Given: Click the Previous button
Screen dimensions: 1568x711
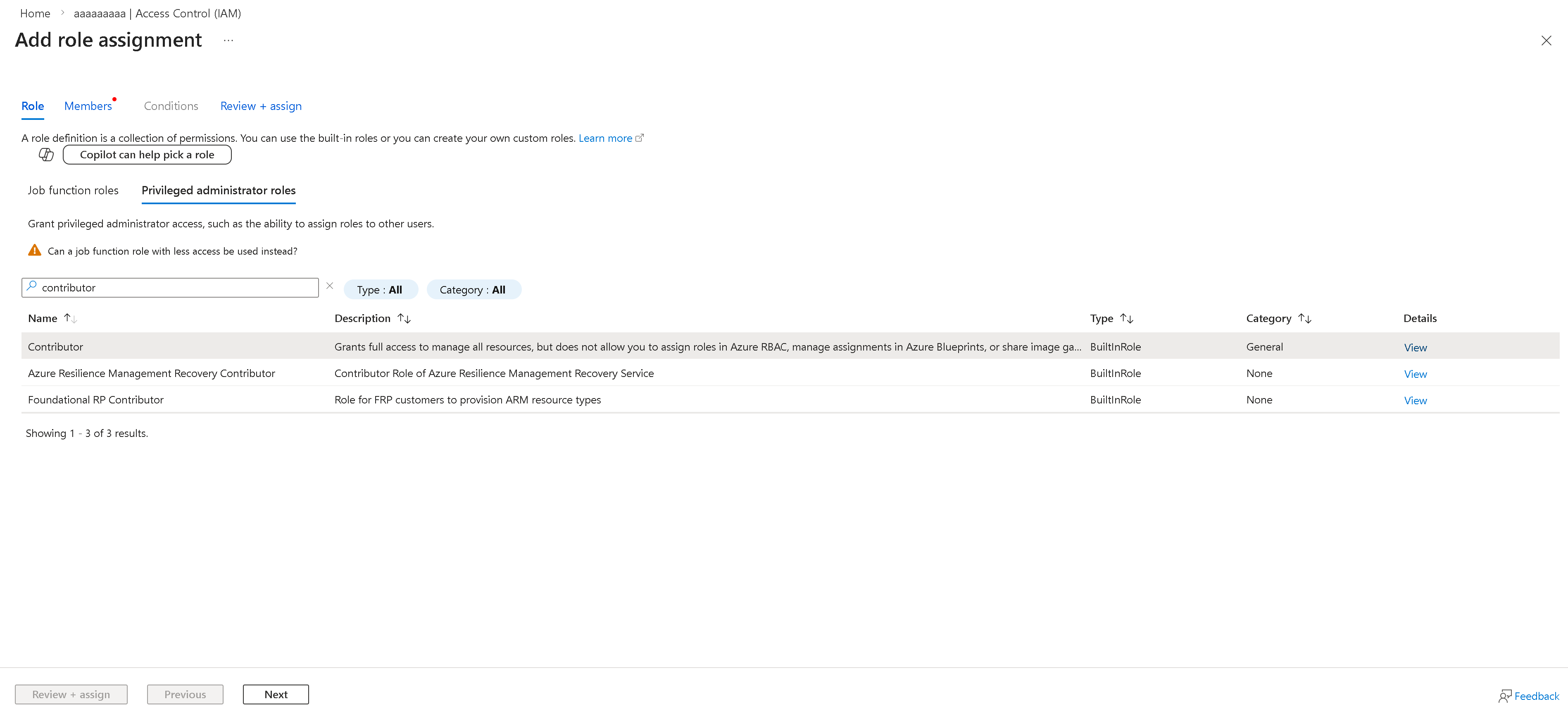Looking at the screenshot, I should pos(185,694).
